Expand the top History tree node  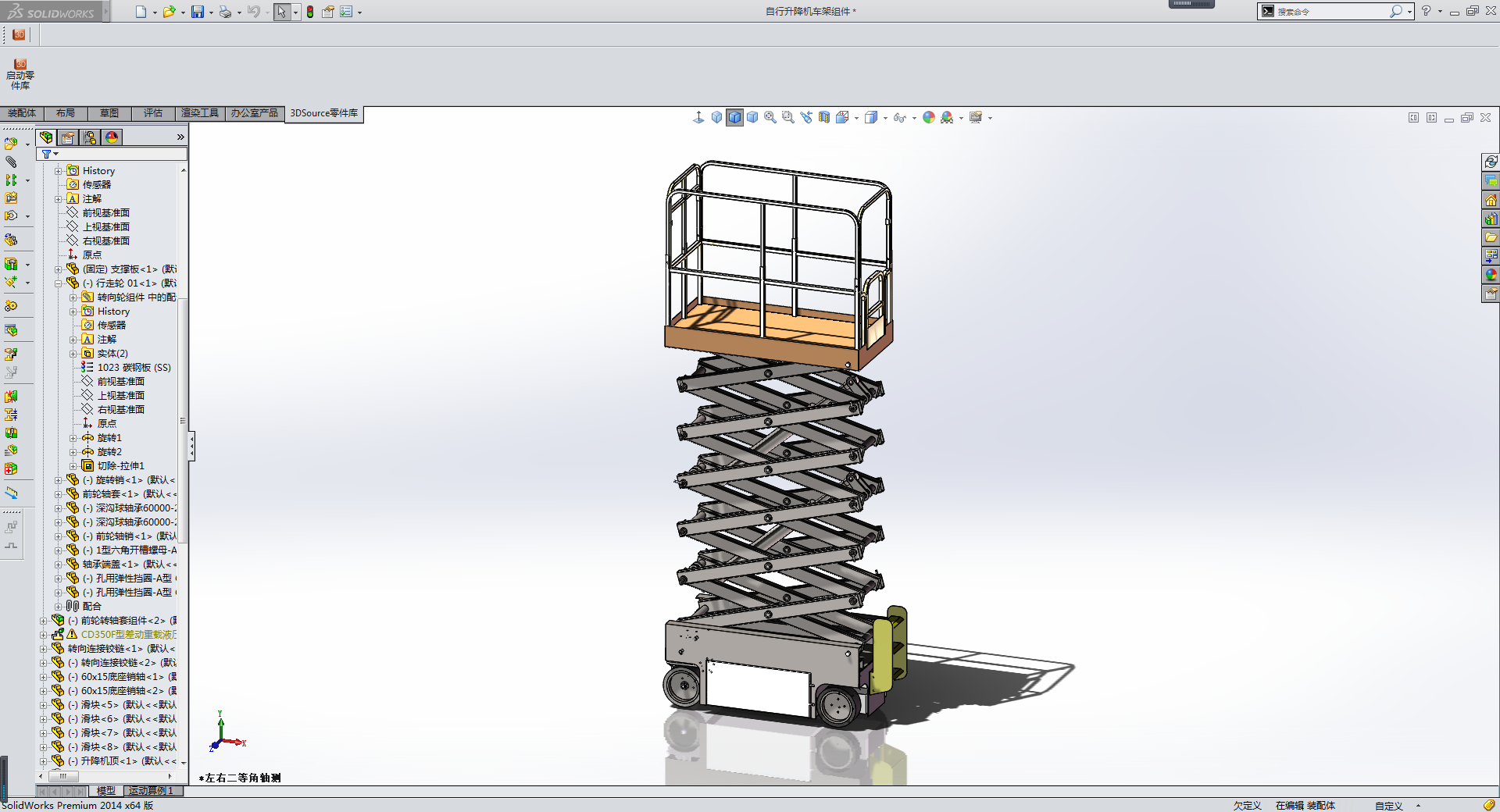point(59,171)
